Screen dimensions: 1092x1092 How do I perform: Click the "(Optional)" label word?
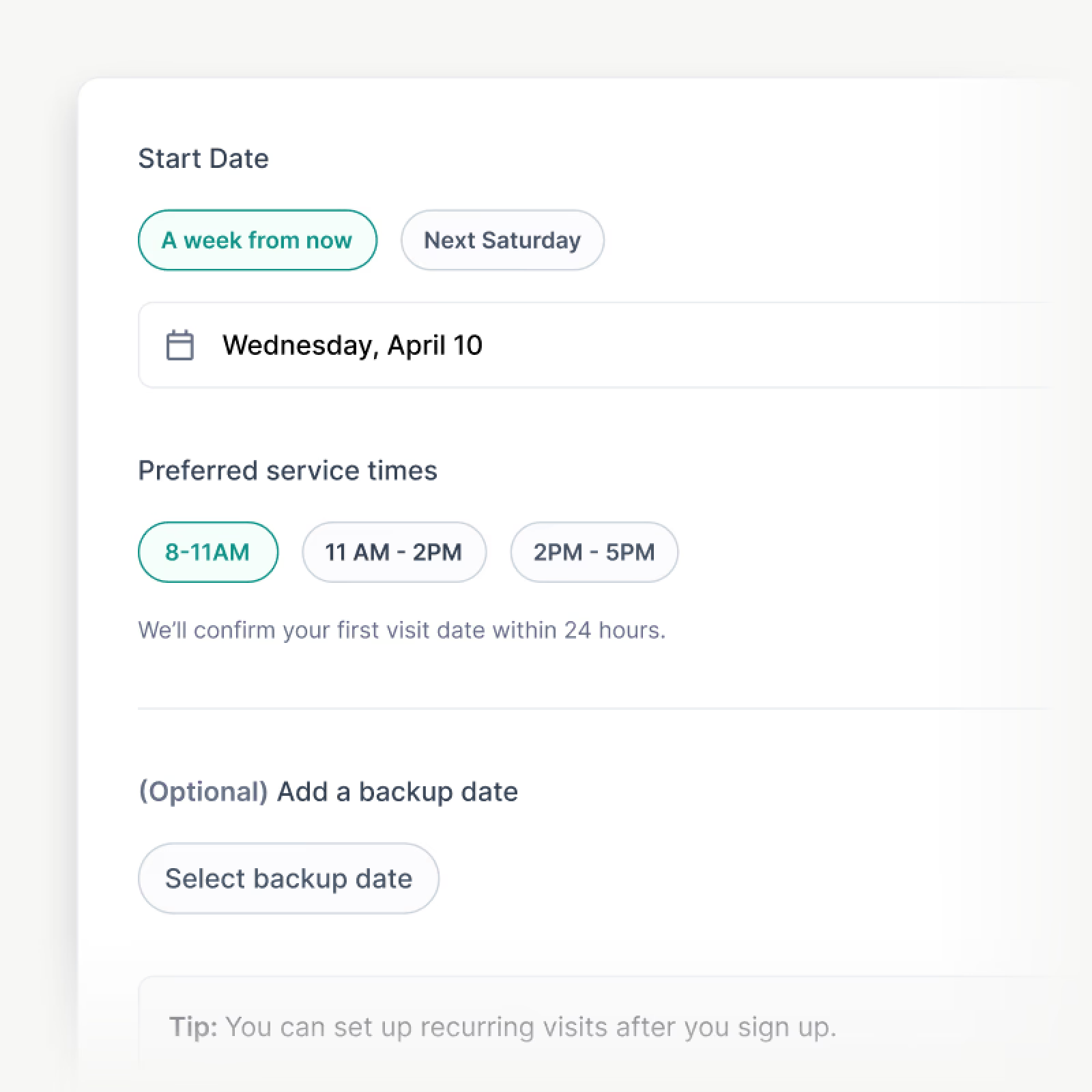[x=203, y=792]
